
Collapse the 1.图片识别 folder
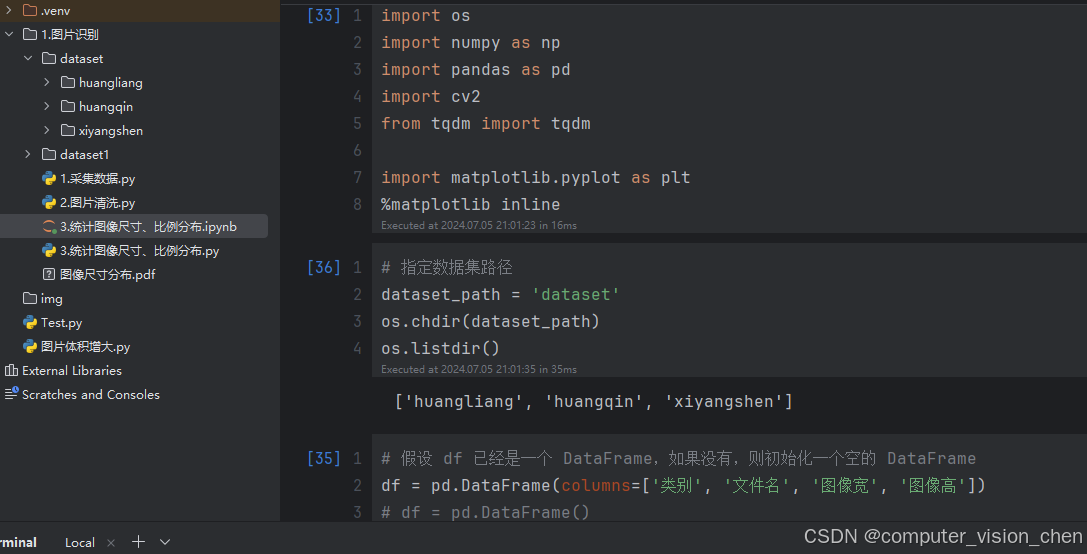point(9,35)
